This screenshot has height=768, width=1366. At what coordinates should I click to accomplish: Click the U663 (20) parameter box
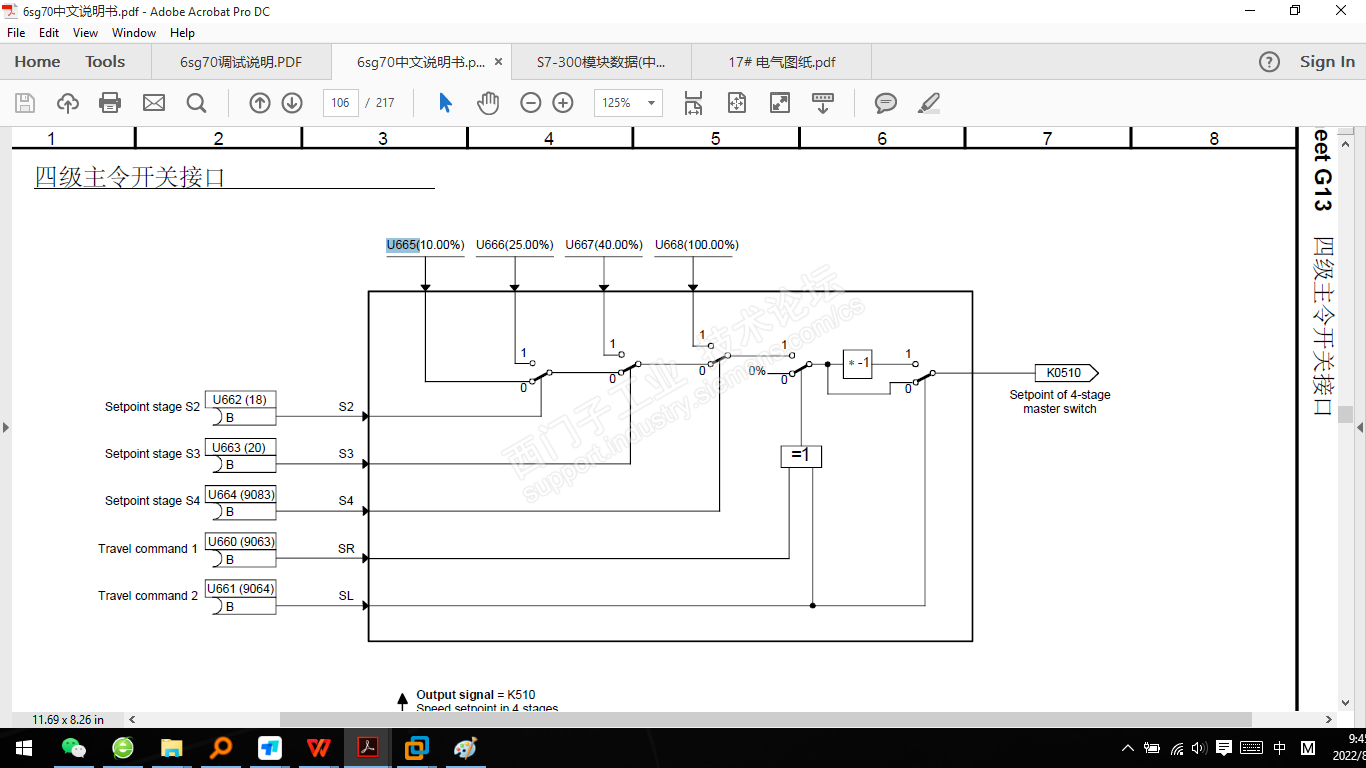240,447
